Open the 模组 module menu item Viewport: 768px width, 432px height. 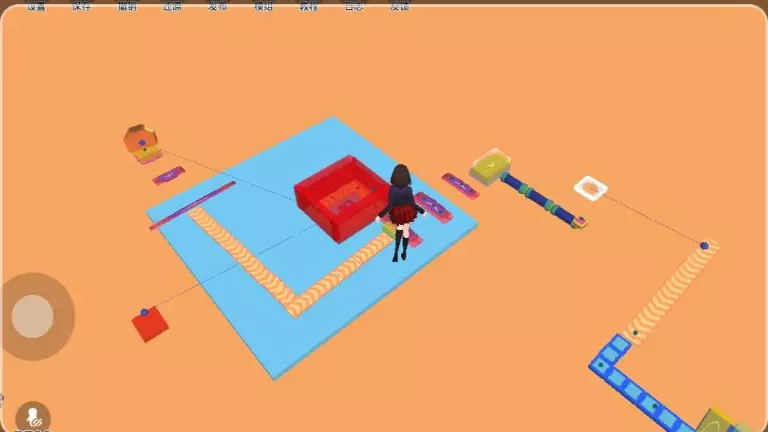click(x=263, y=6)
